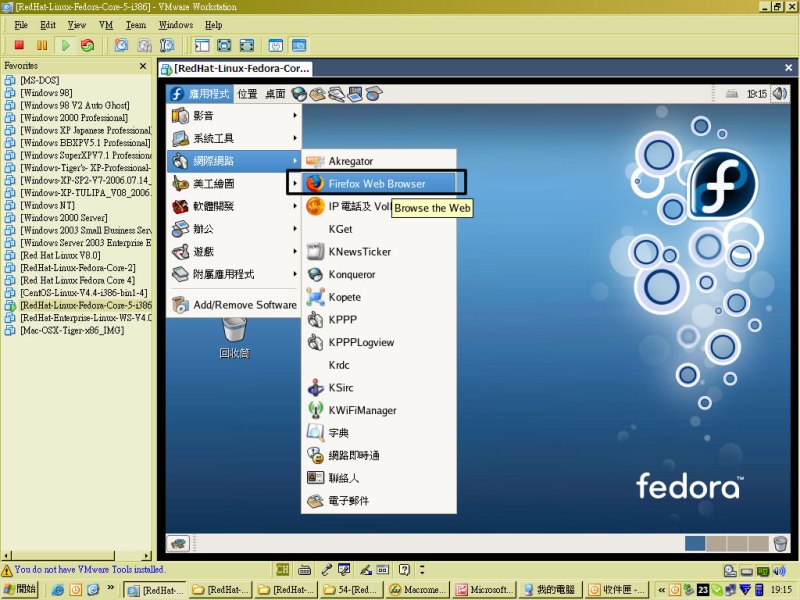This screenshot has height=600, width=800.
Task: Open Akregator from the Internet submenu
Action: 379,161
